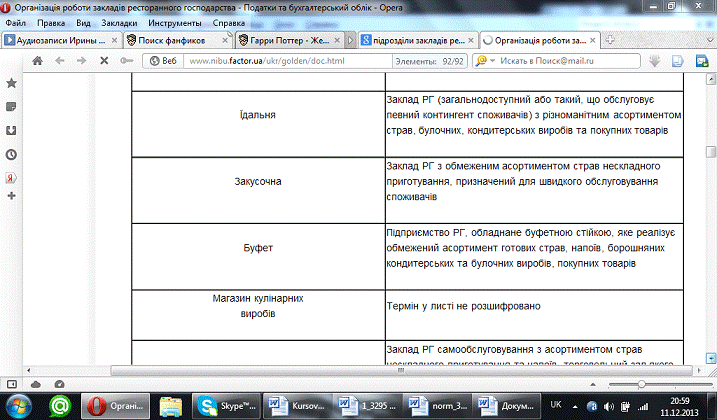The width and height of the screenshot is (717, 420).
Task: Open the history clock panel
Action: point(11,155)
